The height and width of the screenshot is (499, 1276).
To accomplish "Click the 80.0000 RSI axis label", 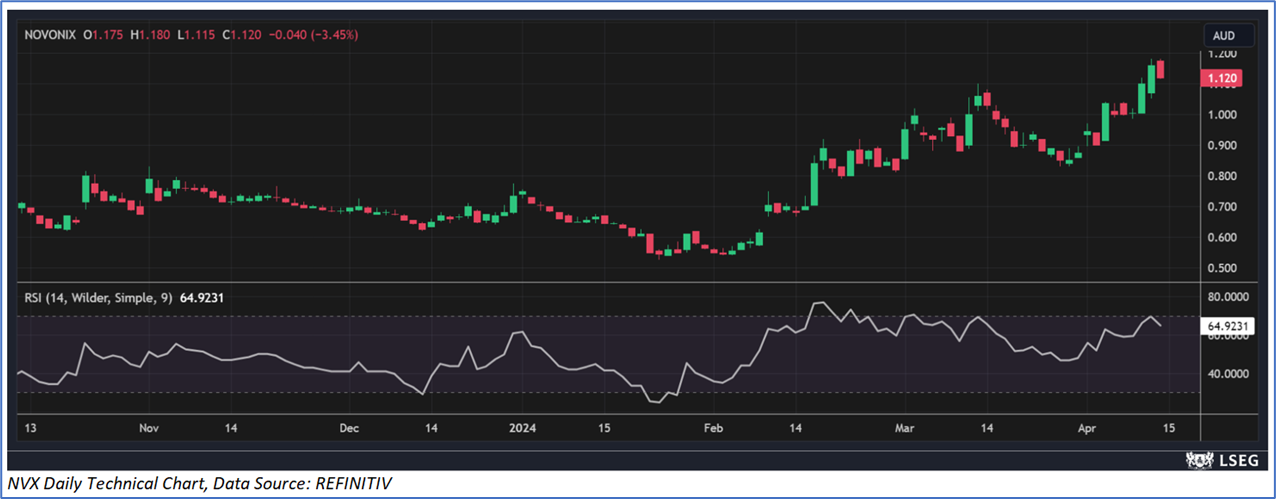I will pyautogui.click(x=1229, y=297).
